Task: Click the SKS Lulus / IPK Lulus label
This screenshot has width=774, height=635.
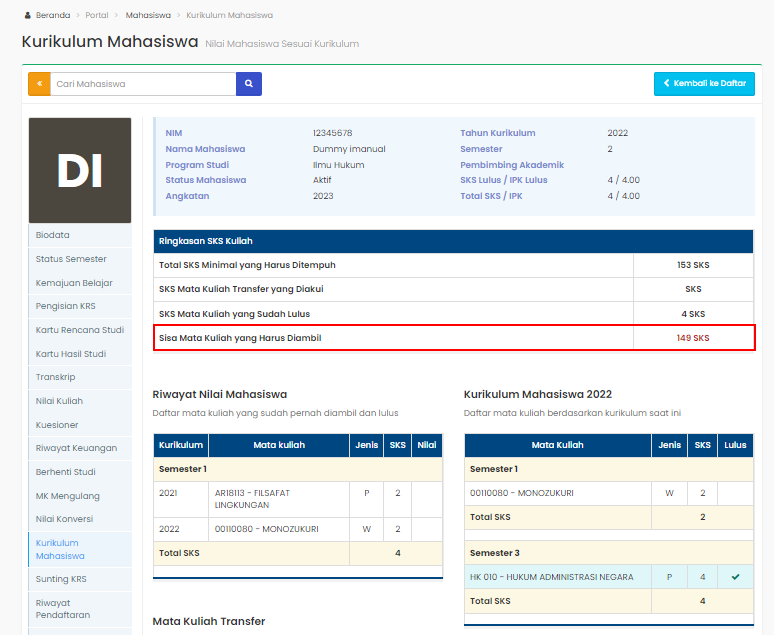Action: pyautogui.click(x=503, y=180)
